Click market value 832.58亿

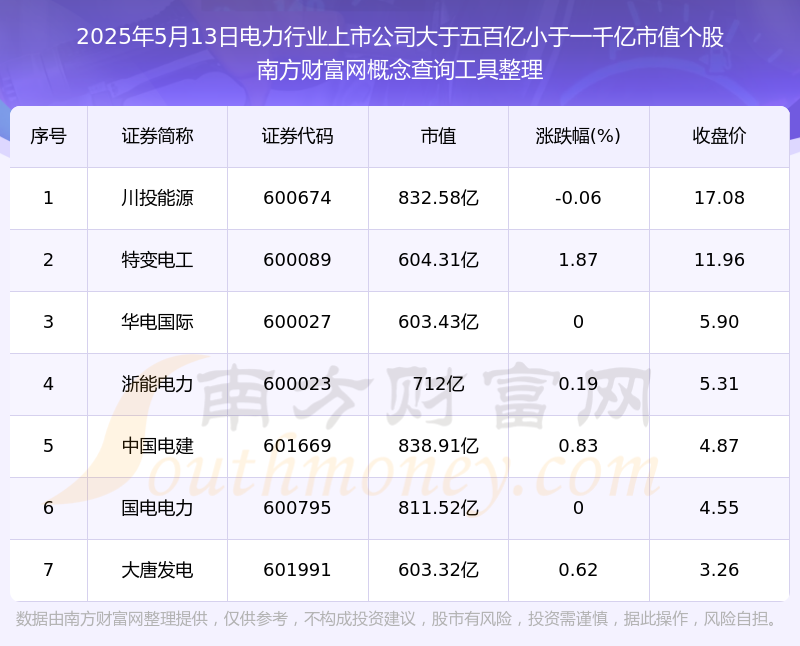[438, 198]
